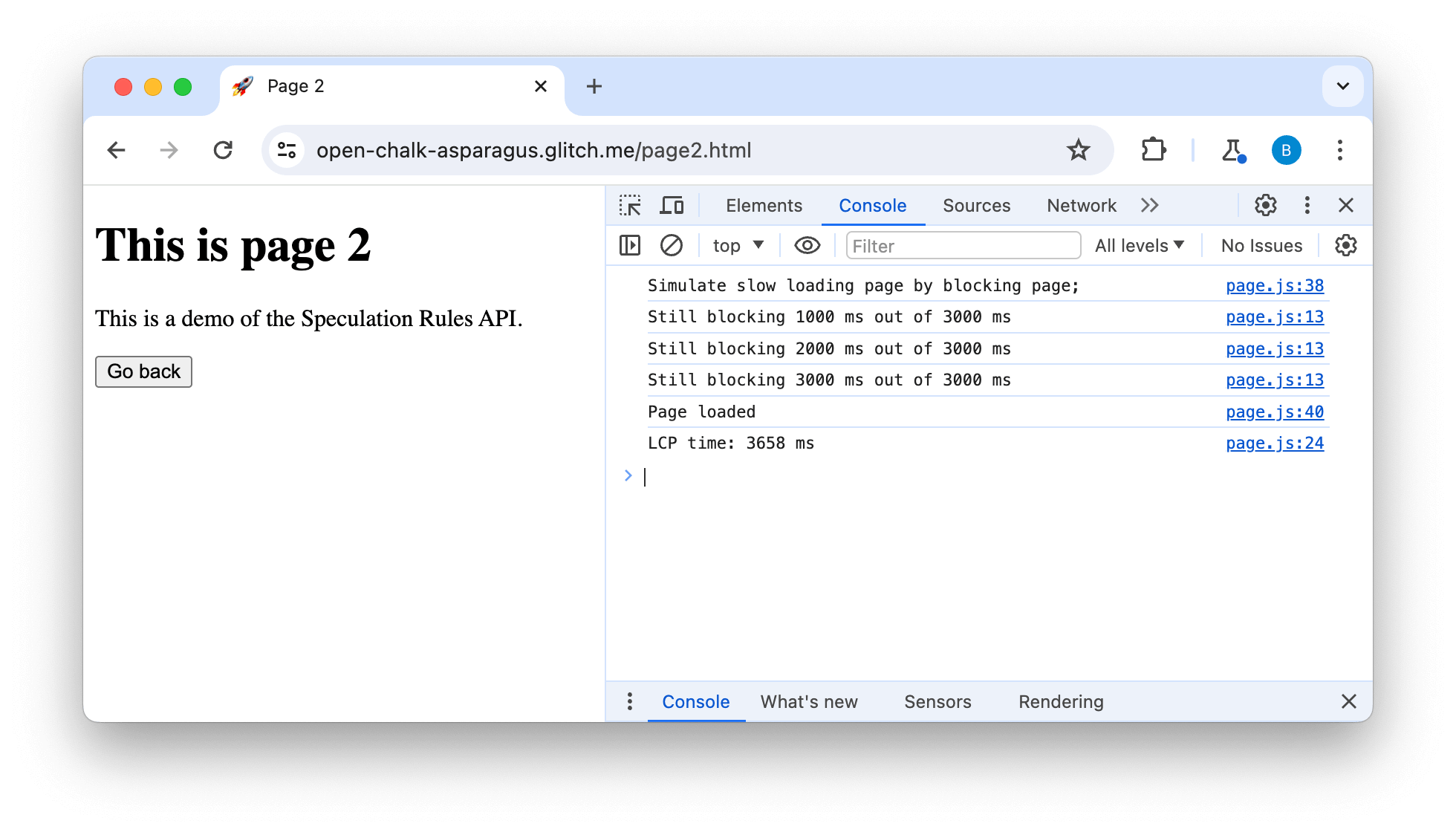Click the settings gear icon in DevTools

click(x=1266, y=204)
